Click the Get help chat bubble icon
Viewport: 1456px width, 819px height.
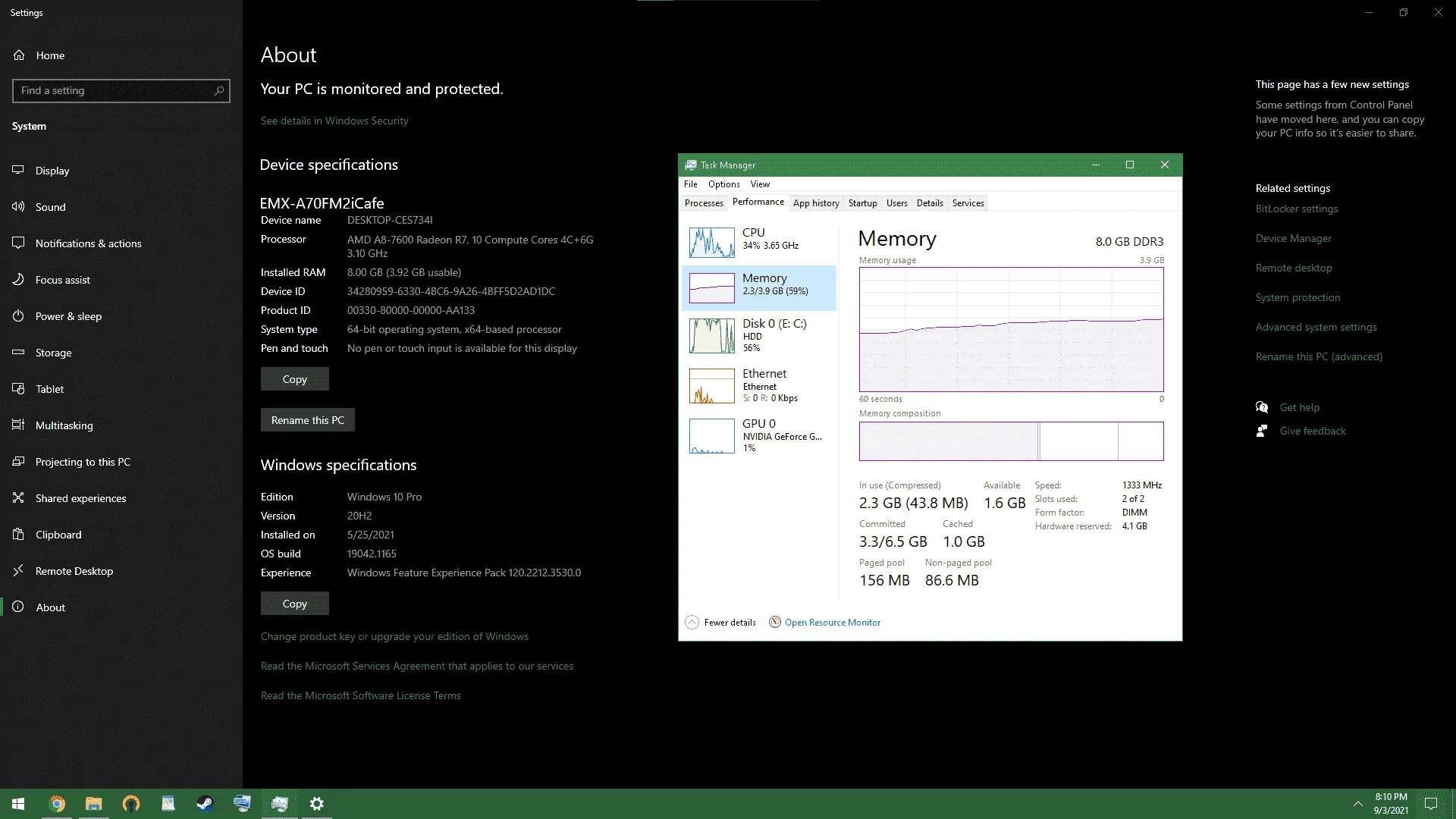coord(1262,407)
